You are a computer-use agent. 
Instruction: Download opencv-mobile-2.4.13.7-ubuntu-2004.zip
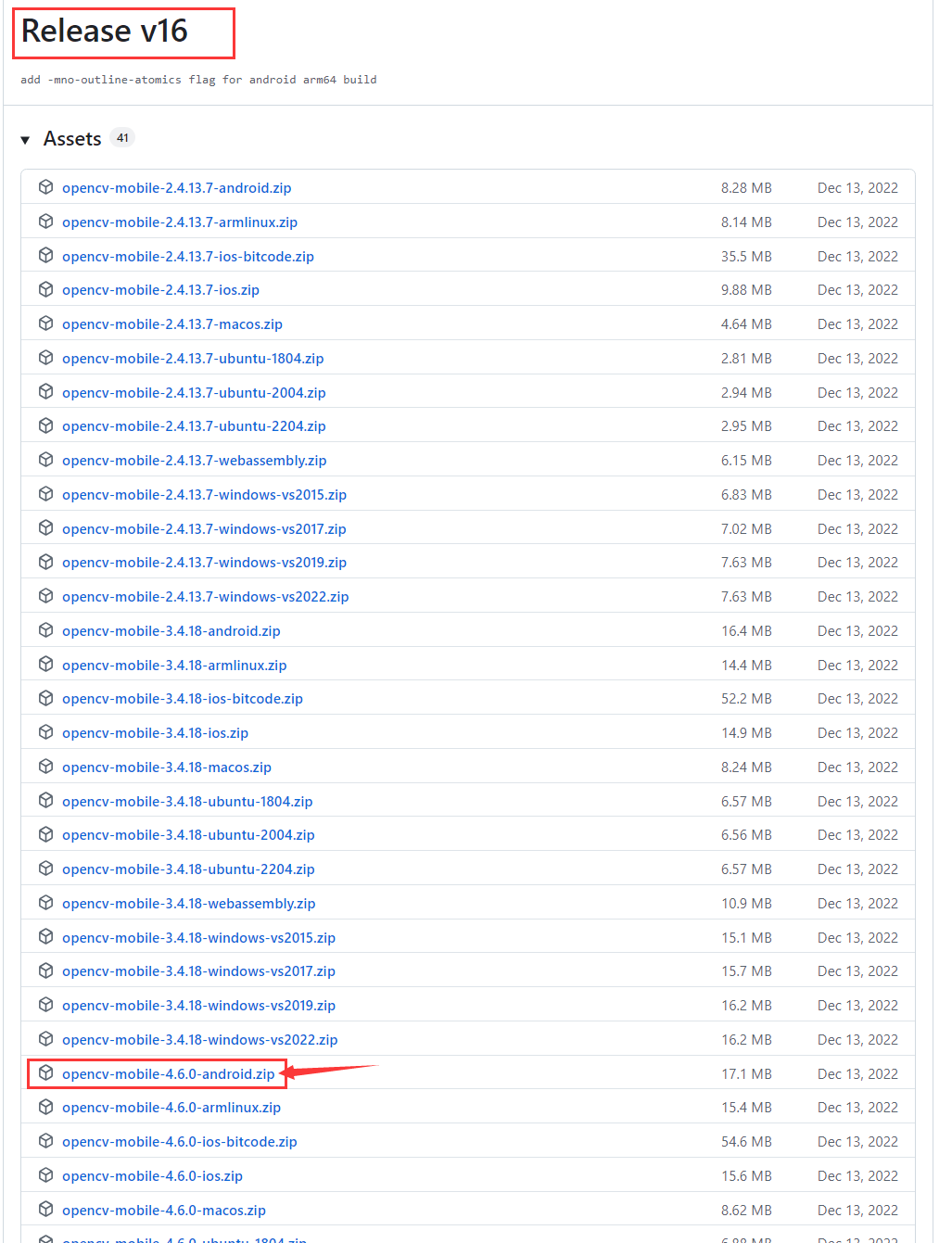pyautogui.click(x=194, y=393)
